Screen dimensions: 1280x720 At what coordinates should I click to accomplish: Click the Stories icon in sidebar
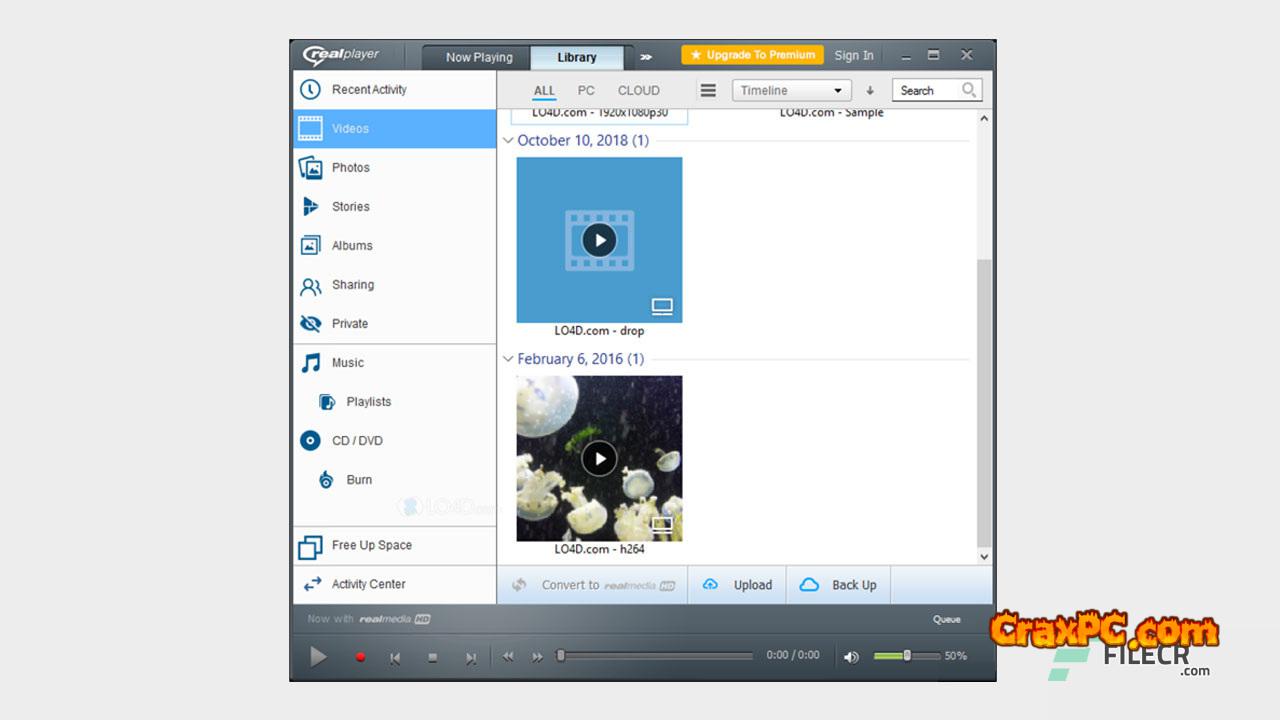click(x=311, y=206)
